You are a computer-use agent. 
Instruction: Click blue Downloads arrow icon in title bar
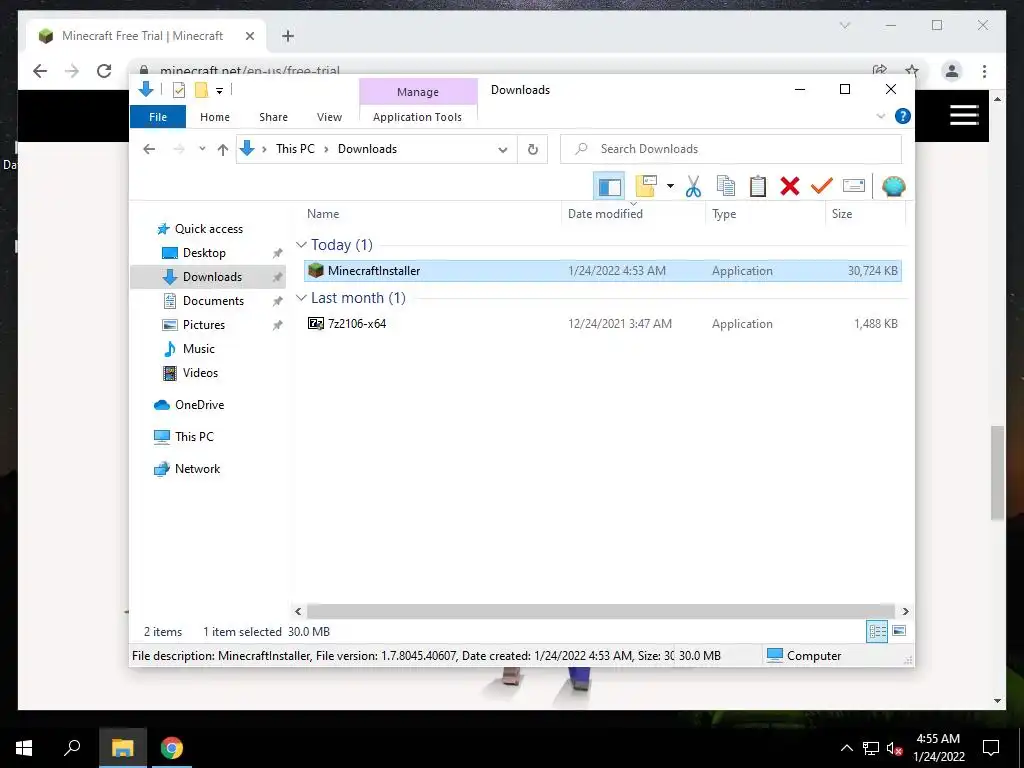pos(146,89)
